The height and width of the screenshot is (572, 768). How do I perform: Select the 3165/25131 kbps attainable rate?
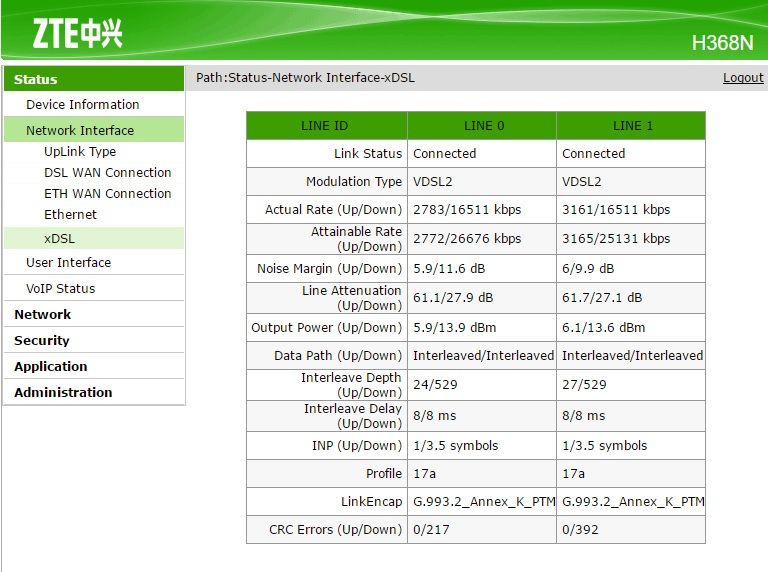pyautogui.click(x=616, y=238)
